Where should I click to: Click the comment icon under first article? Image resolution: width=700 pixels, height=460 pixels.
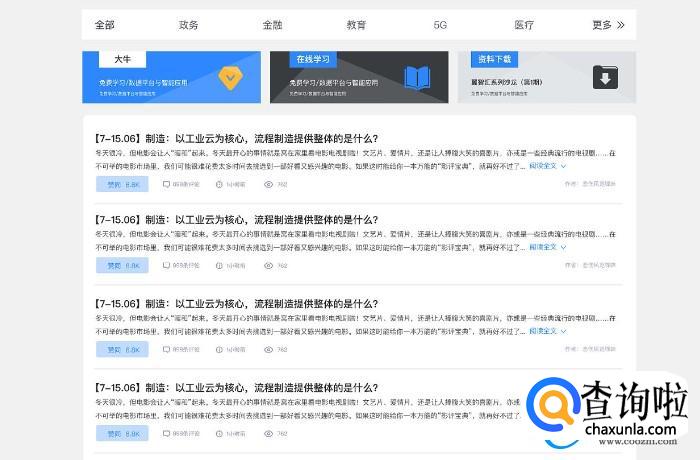click(166, 184)
